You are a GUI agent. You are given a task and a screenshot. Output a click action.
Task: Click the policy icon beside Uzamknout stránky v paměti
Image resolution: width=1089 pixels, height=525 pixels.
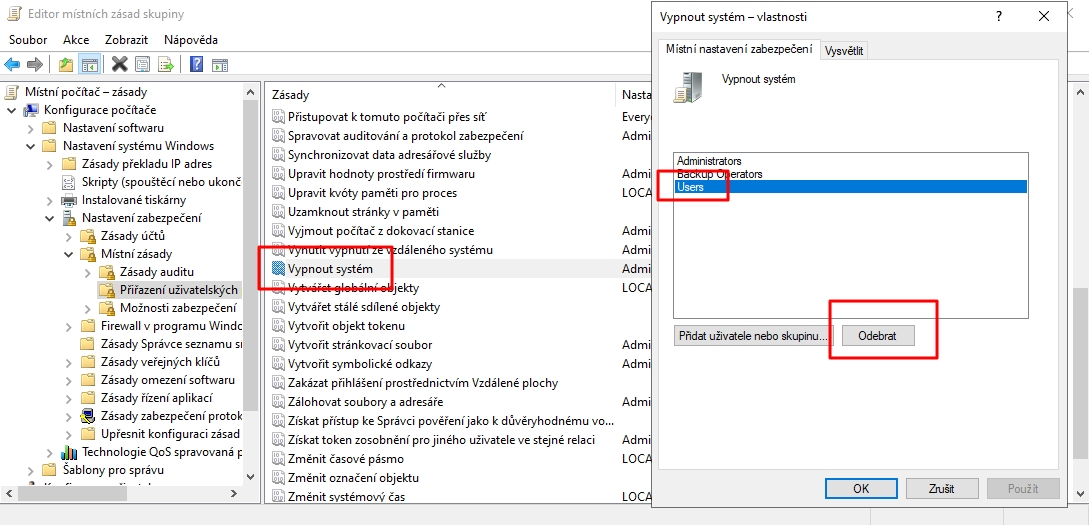(x=278, y=212)
